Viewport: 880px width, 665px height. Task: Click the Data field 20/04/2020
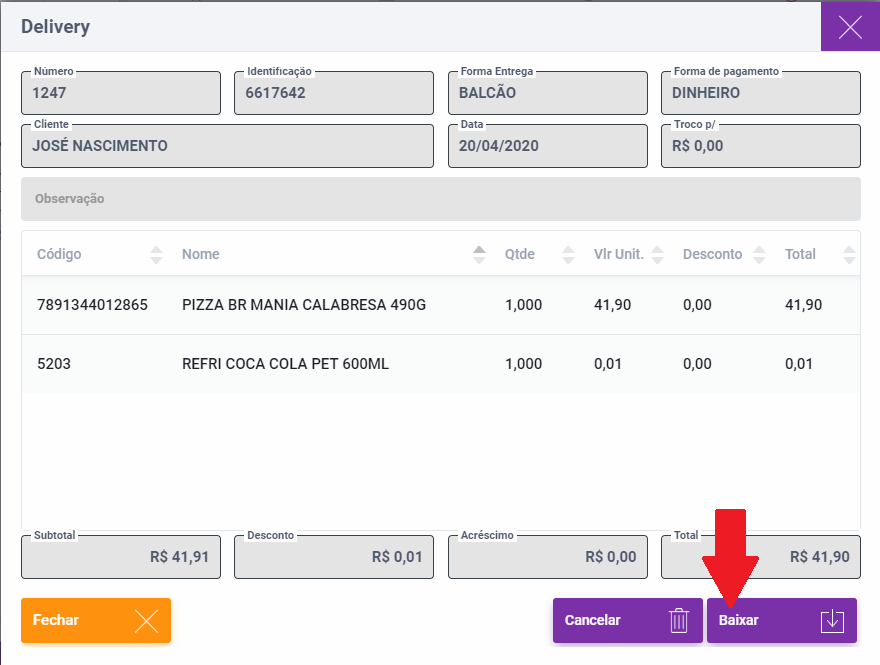click(x=547, y=146)
